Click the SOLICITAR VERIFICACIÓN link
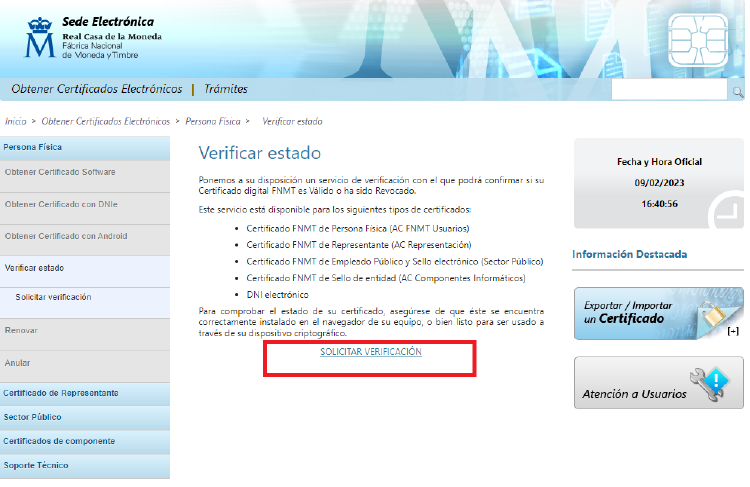This screenshot has height=487, width=750. [x=371, y=352]
